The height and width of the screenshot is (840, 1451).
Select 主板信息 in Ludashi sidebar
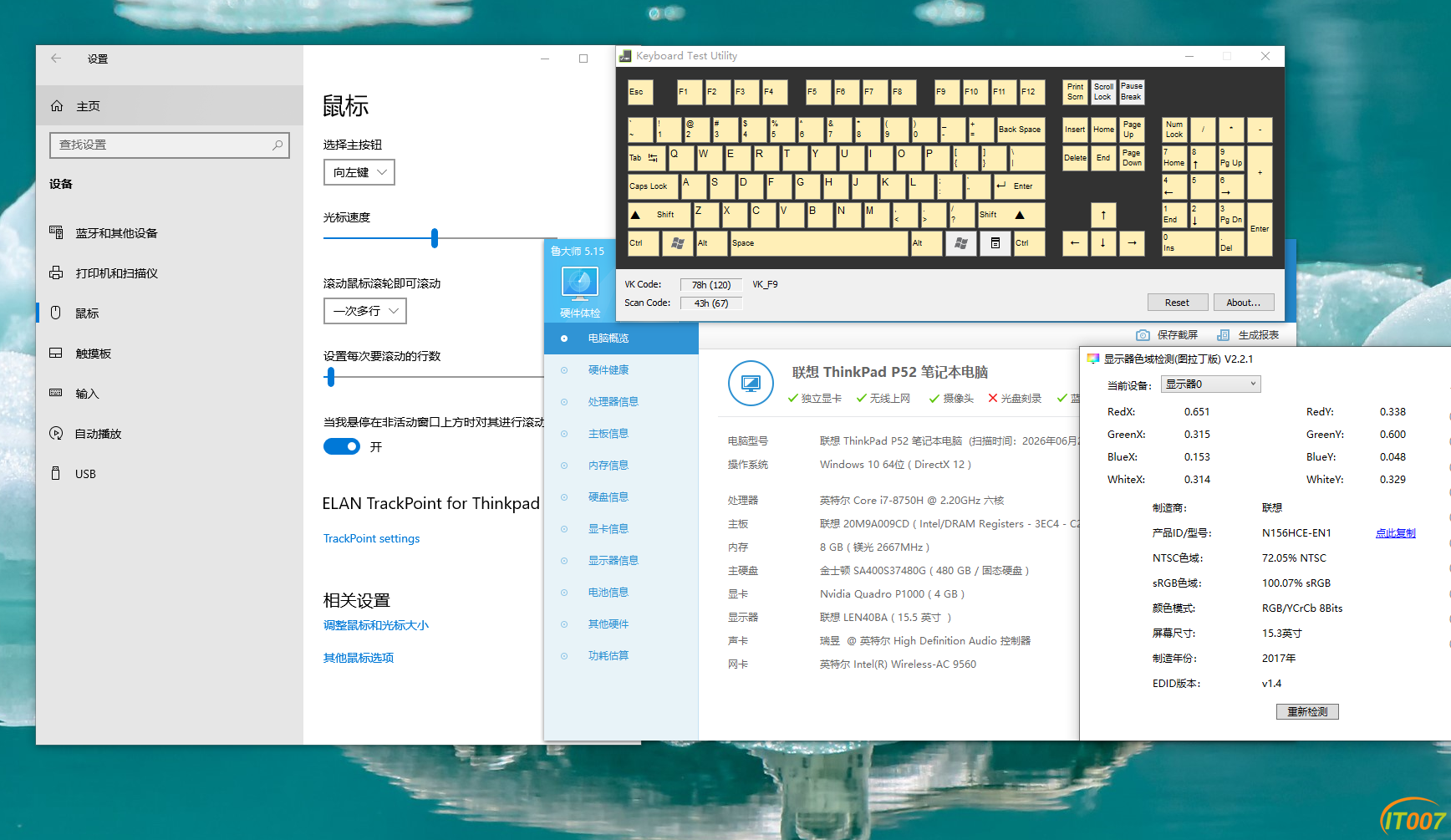(x=621, y=434)
